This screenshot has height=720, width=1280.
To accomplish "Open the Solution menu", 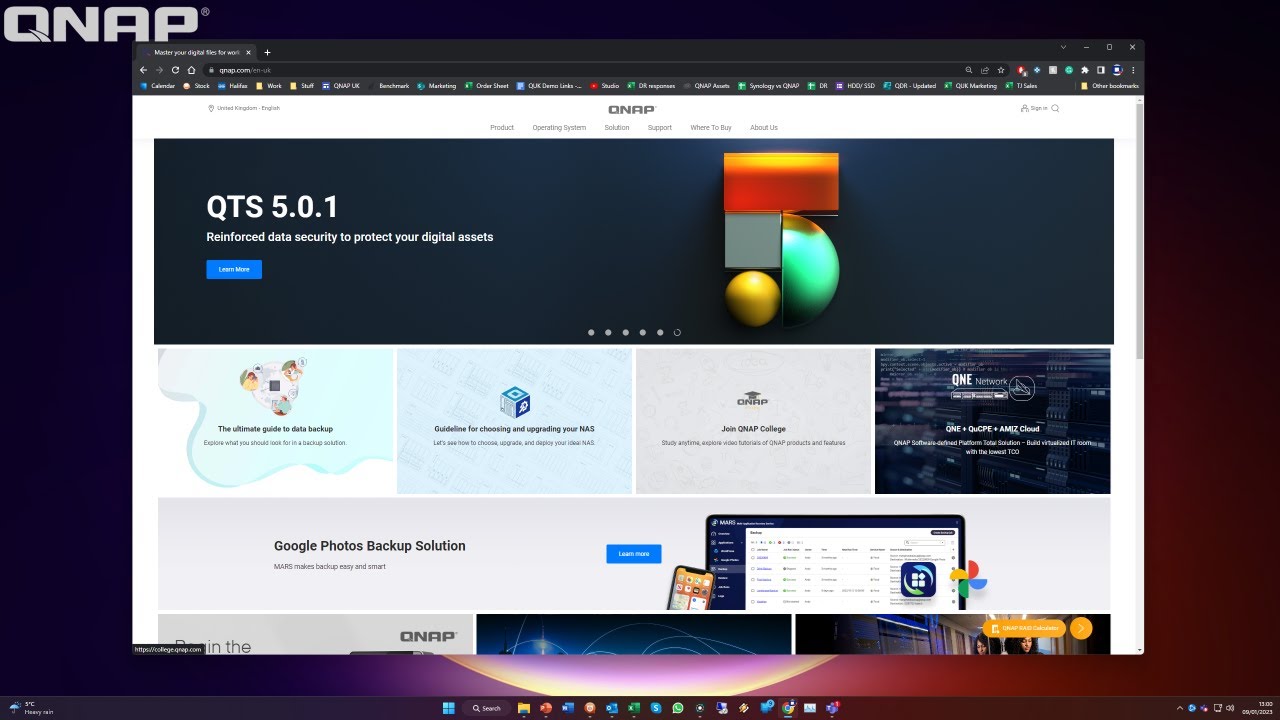I will [617, 128].
